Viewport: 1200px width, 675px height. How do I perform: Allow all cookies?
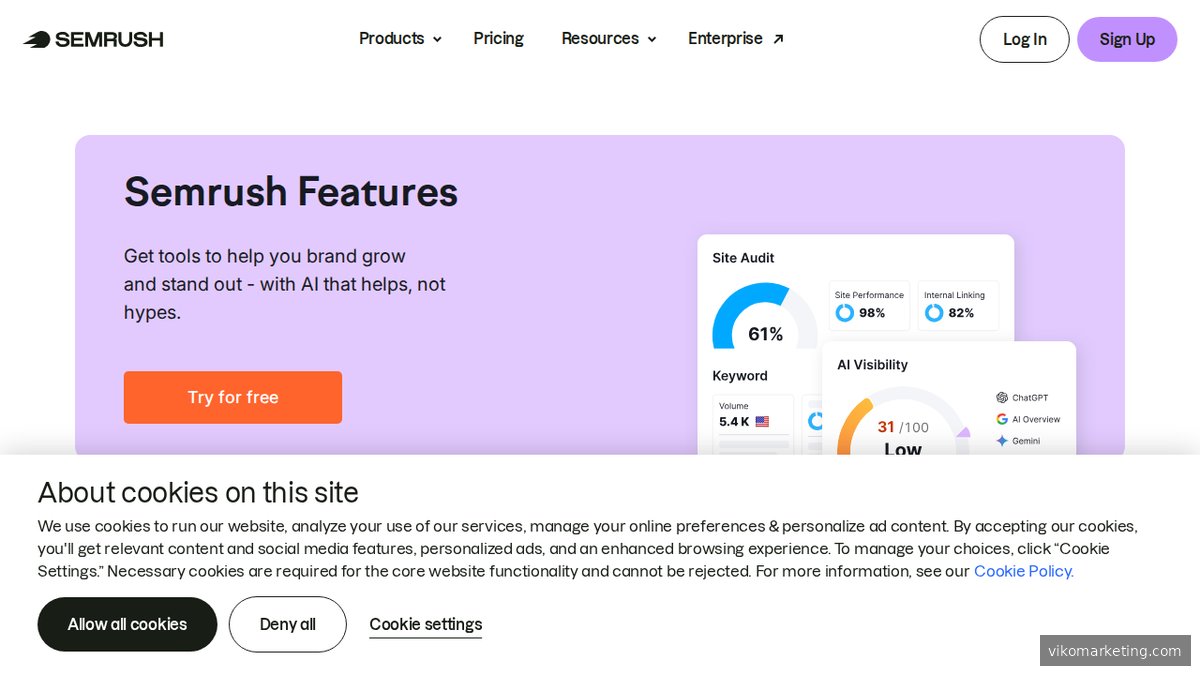[127, 624]
